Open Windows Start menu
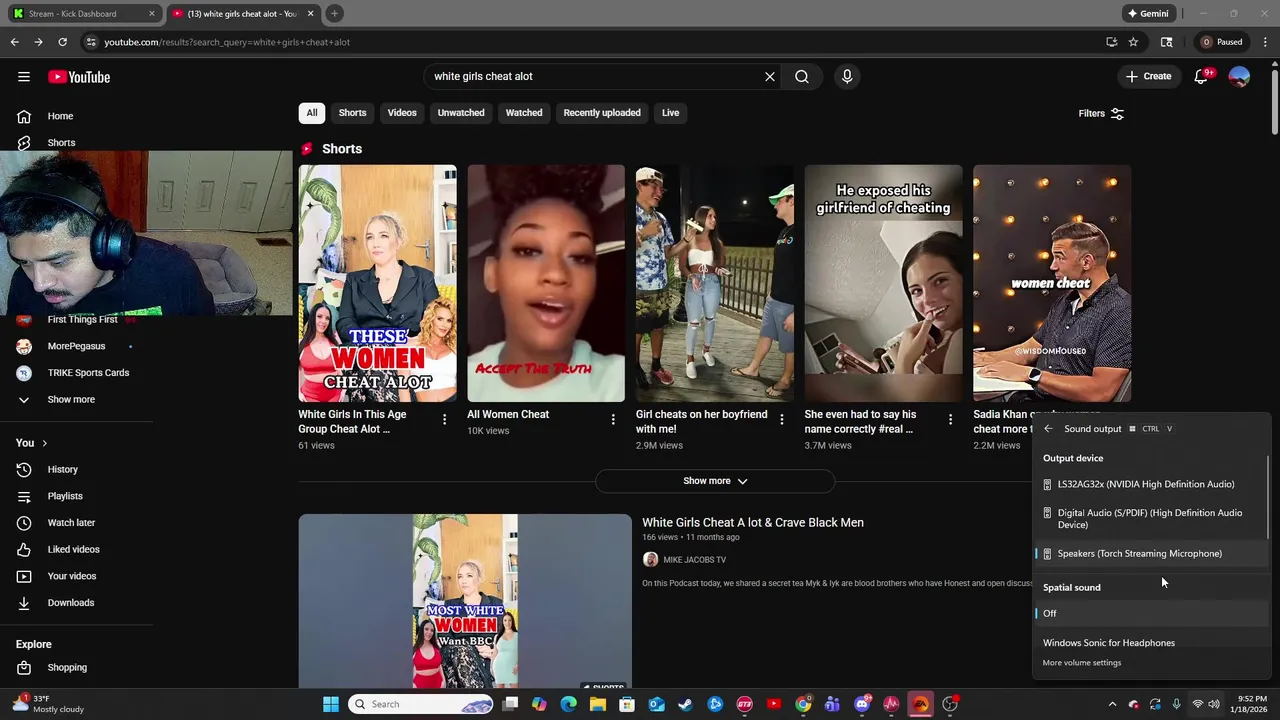Viewport: 1280px width, 720px height. coord(331,704)
